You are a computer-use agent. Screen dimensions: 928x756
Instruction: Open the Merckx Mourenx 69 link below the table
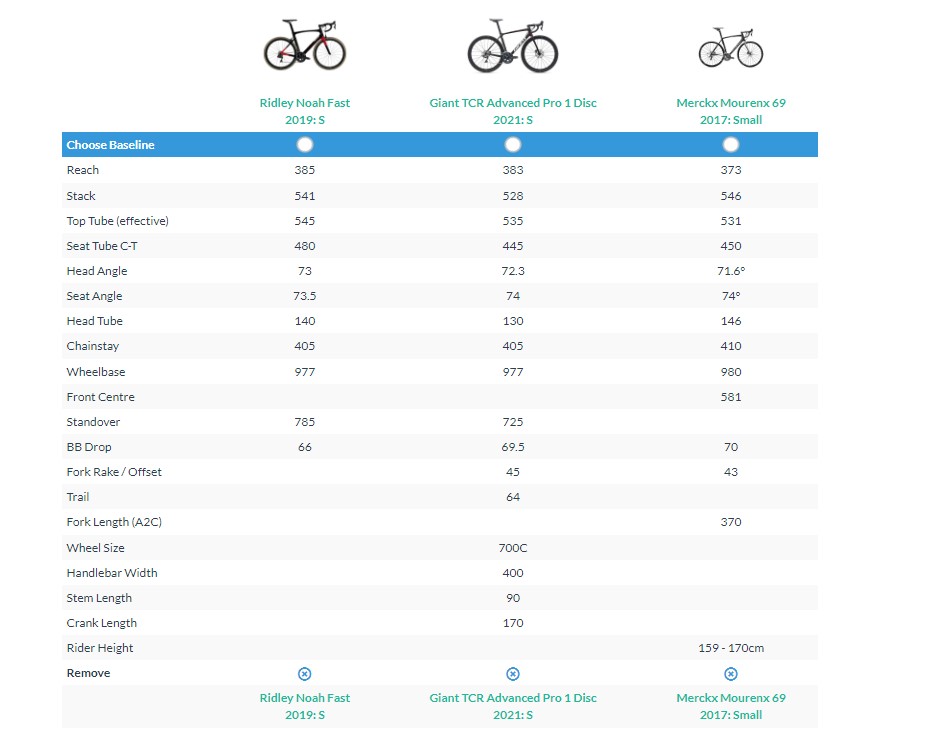point(731,706)
